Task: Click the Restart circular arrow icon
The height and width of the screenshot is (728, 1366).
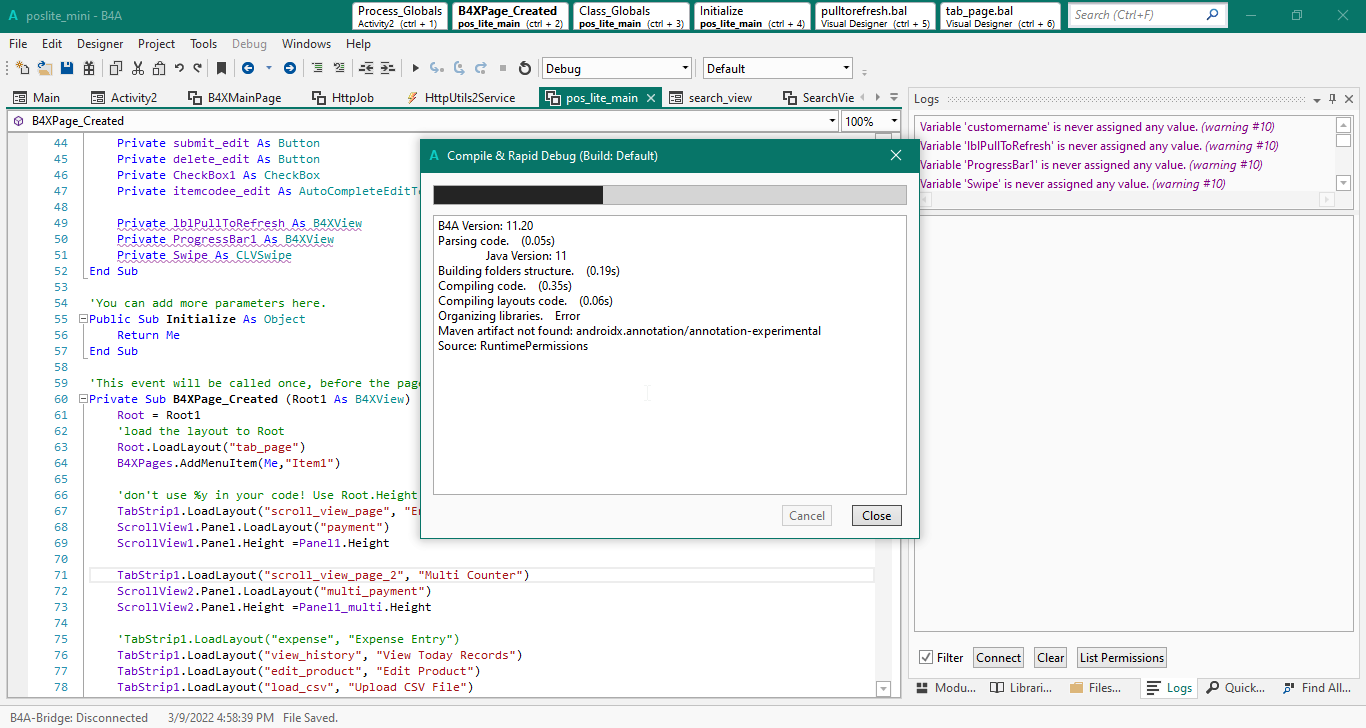Action: tap(525, 68)
